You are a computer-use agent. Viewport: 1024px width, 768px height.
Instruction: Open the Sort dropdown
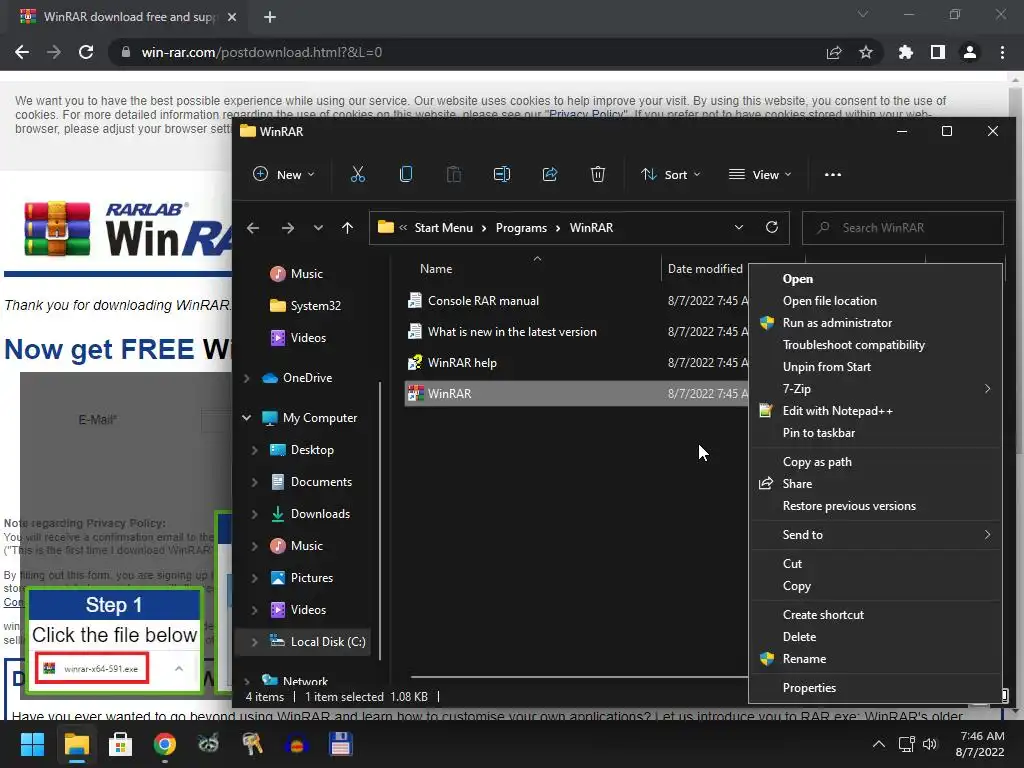pos(670,174)
